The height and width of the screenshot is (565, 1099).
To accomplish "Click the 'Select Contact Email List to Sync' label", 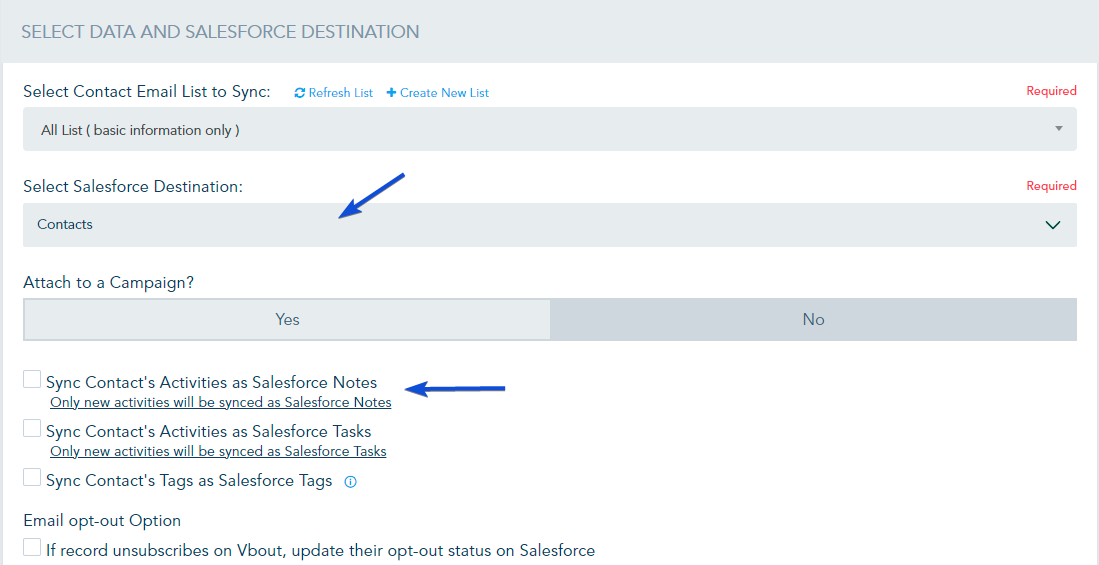I will tap(147, 92).
